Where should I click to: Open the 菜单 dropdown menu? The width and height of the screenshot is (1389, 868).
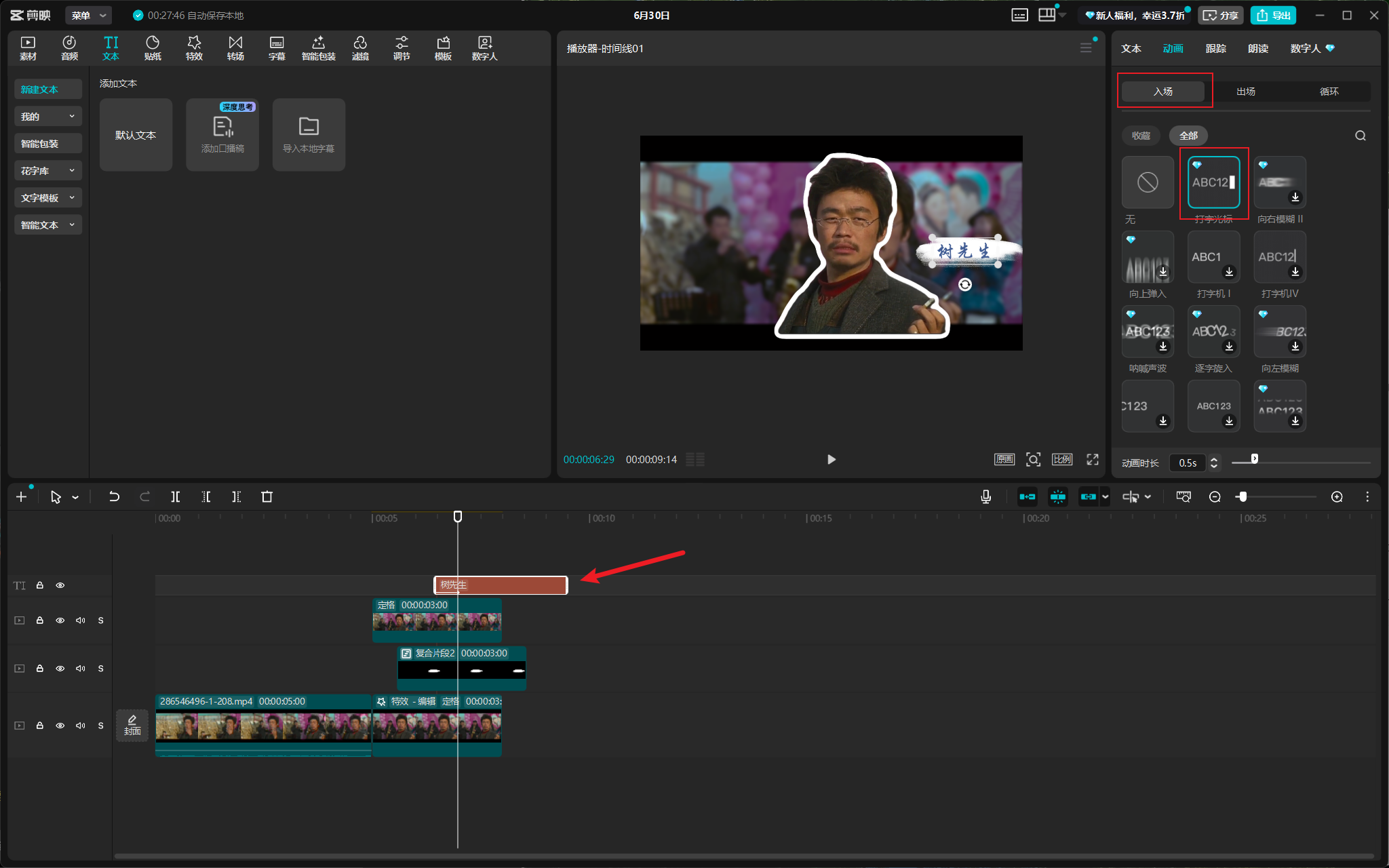89,15
